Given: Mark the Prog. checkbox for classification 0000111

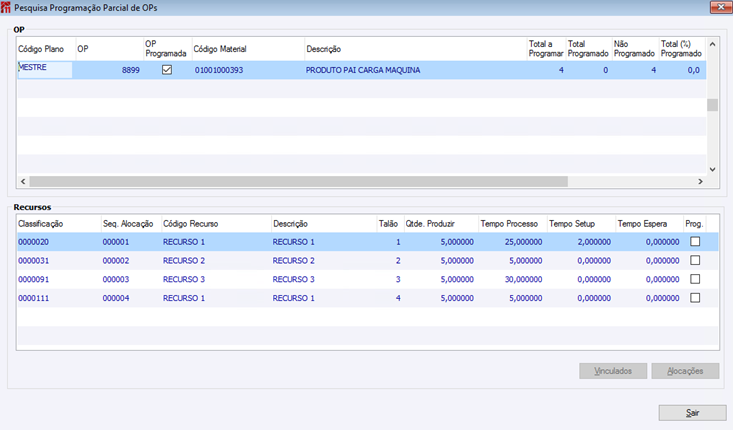Looking at the screenshot, I should click(695, 298).
